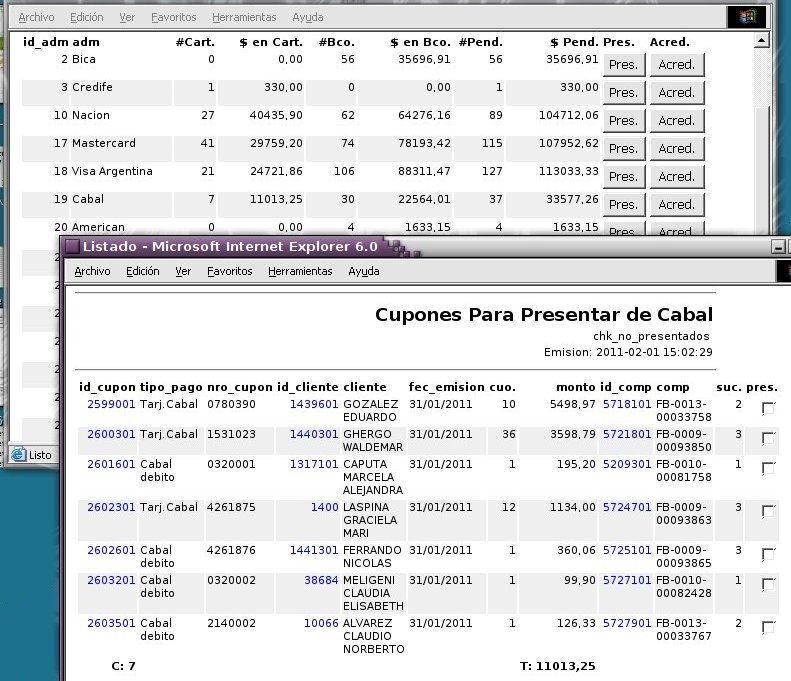Open coupon link 2602601
The width and height of the screenshot is (791, 681).
click(x=111, y=550)
